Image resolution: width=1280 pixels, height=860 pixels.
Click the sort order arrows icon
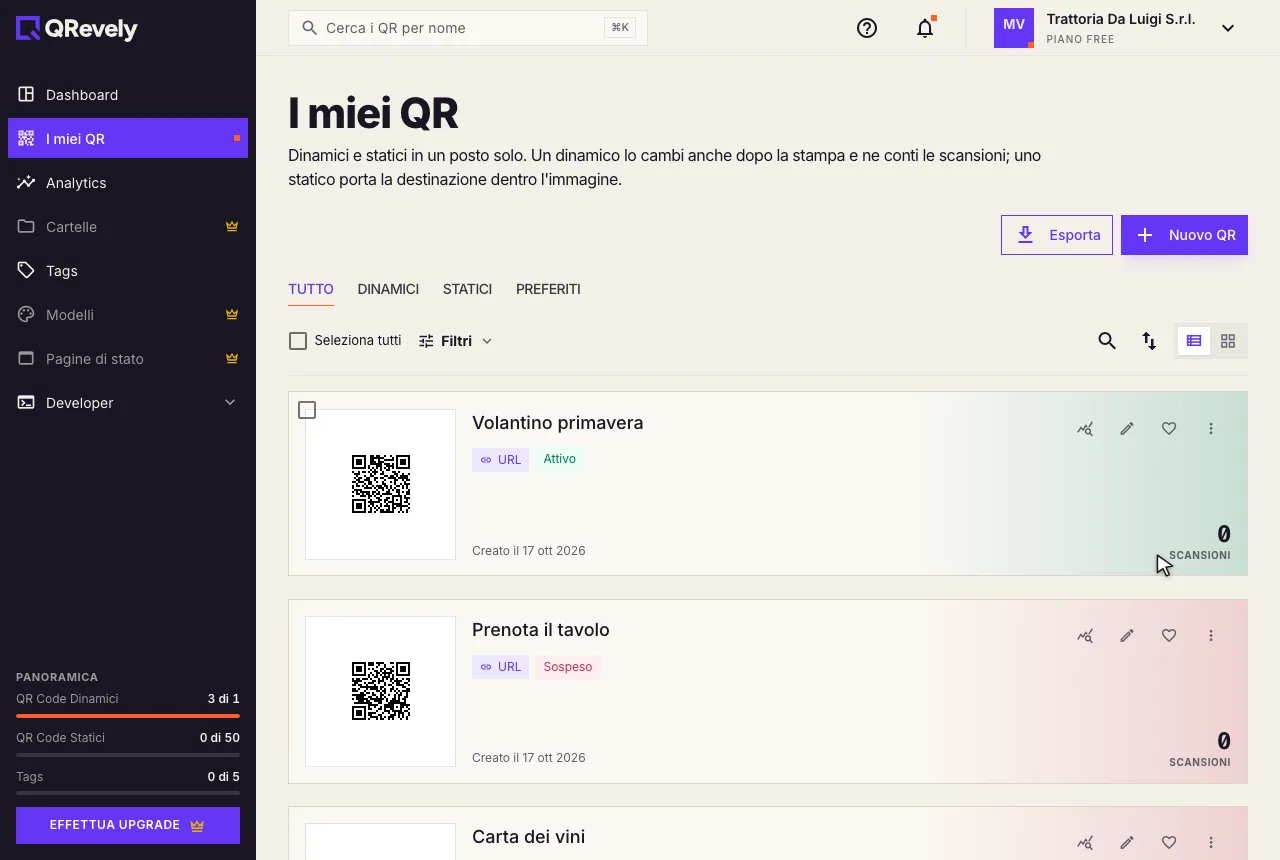(x=1149, y=341)
